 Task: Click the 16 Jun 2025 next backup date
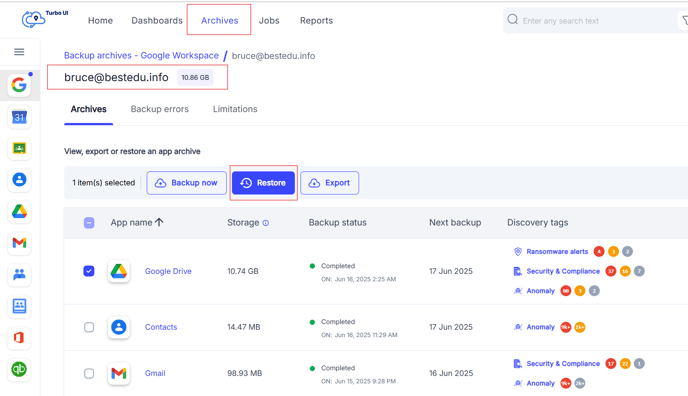(451, 373)
